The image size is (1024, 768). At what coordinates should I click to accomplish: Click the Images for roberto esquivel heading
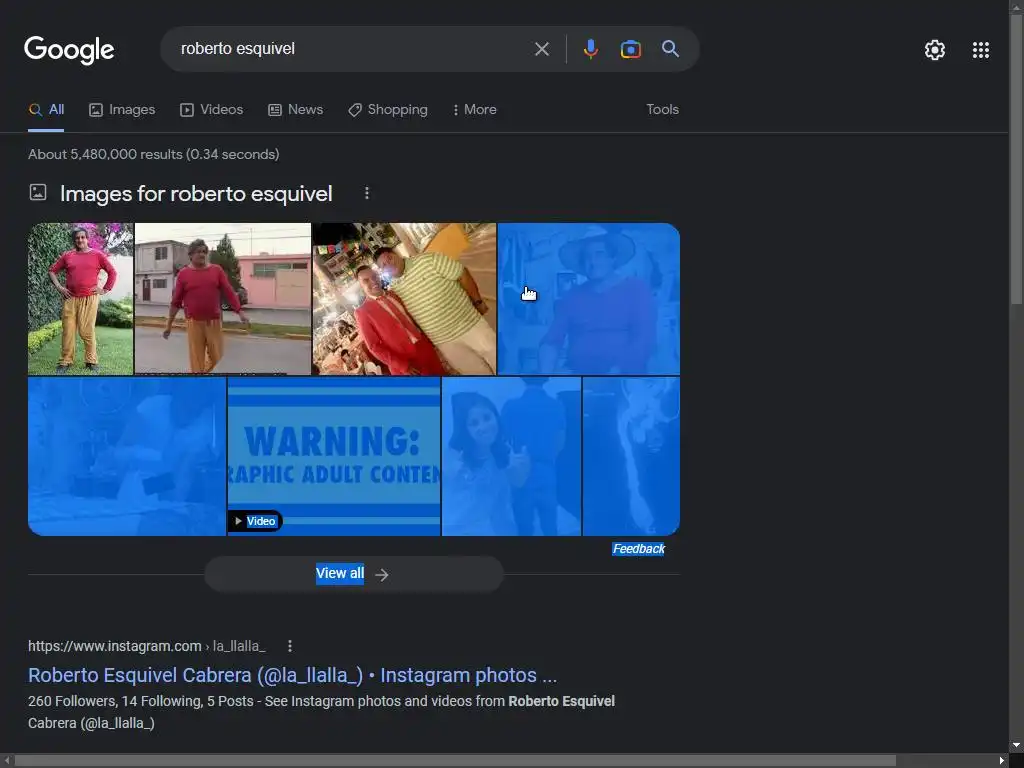pyautogui.click(x=196, y=193)
